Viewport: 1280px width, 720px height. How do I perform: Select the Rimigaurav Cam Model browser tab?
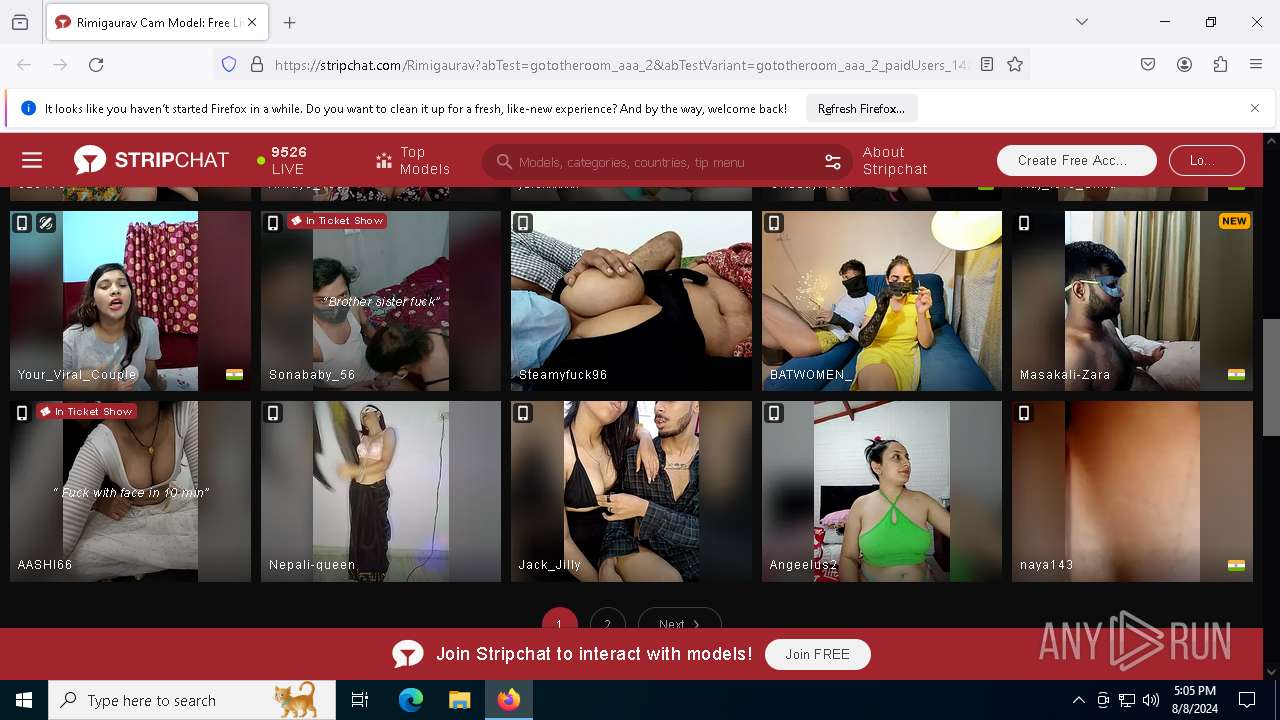[156, 22]
